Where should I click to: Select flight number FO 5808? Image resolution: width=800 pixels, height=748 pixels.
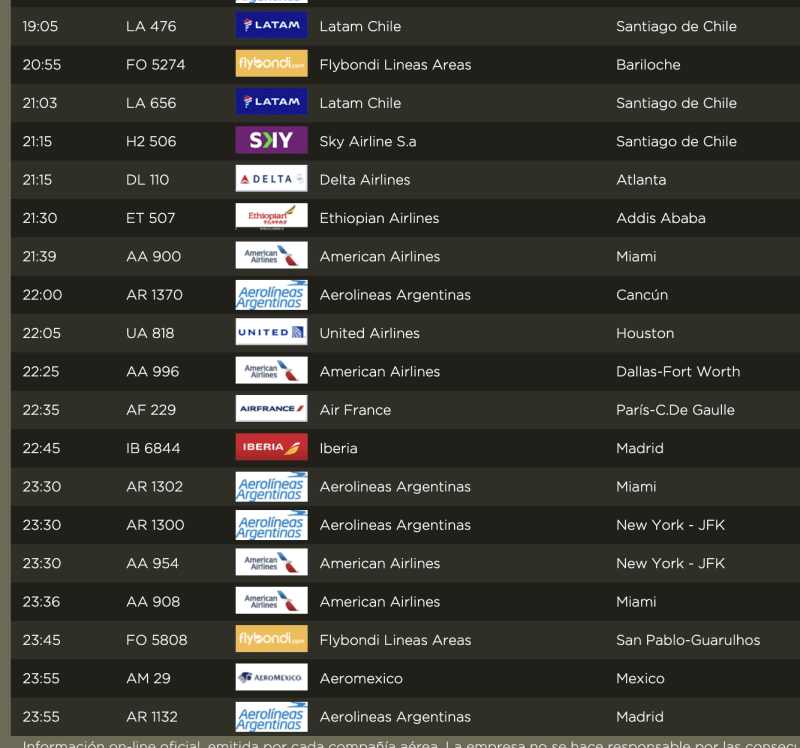click(x=157, y=640)
